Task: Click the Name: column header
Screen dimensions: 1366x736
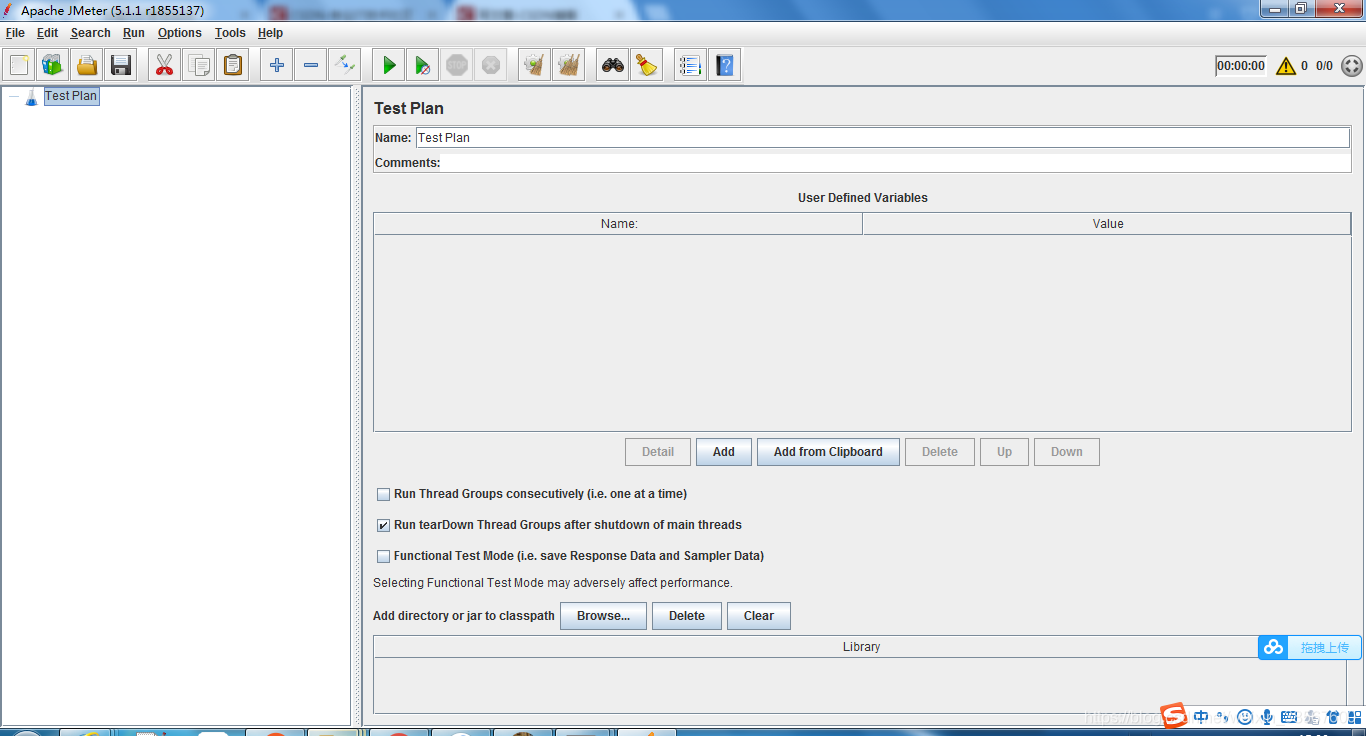Action: pos(618,224)
